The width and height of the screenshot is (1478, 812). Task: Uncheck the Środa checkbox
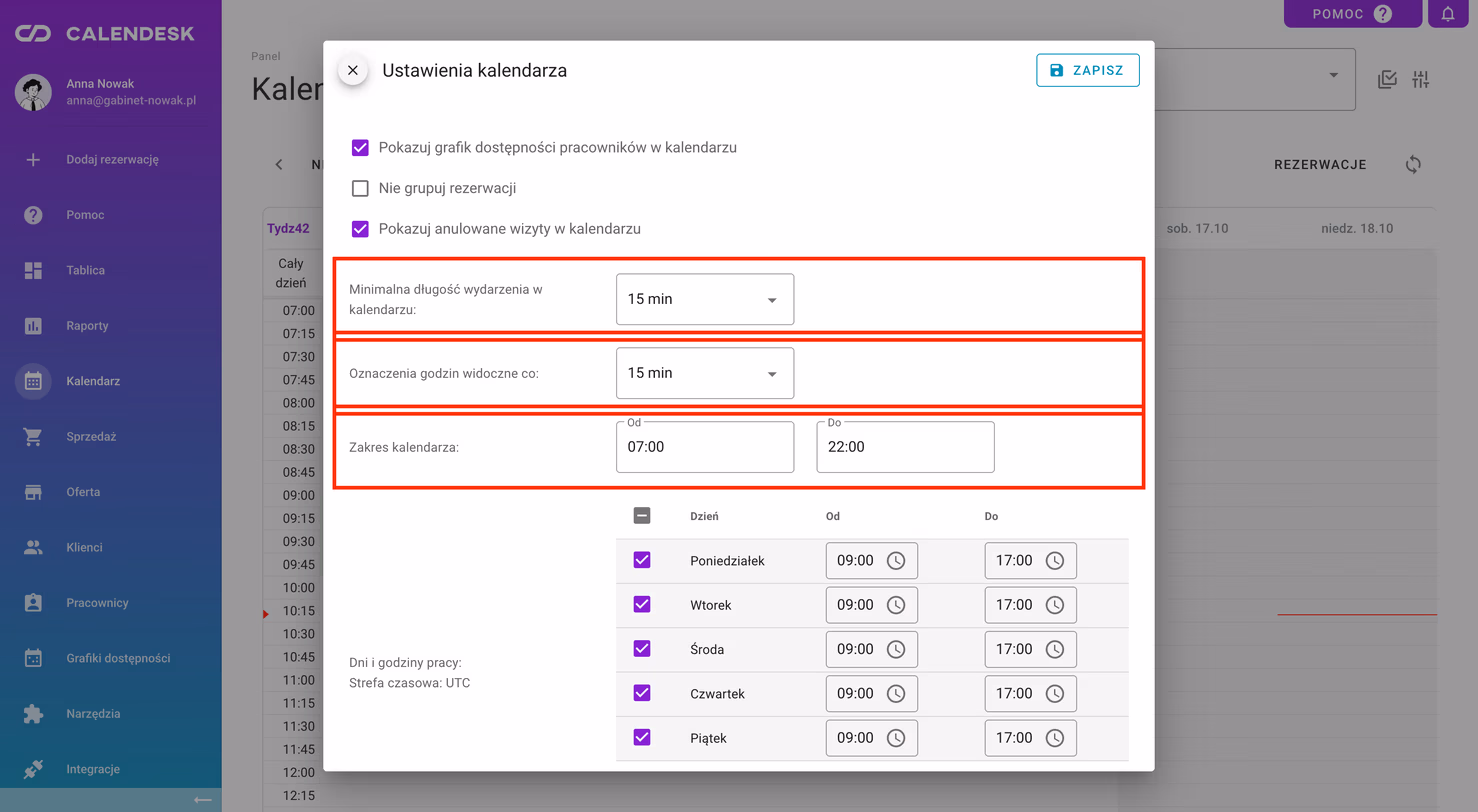tap(642, 649)
